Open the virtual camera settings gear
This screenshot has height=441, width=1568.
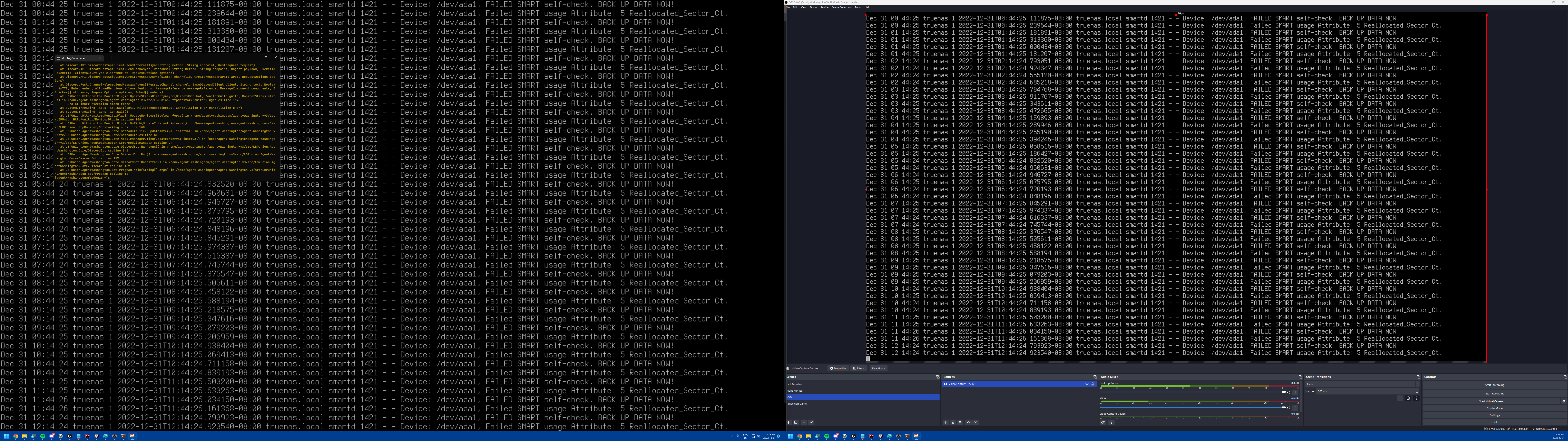click(1564, 401)
